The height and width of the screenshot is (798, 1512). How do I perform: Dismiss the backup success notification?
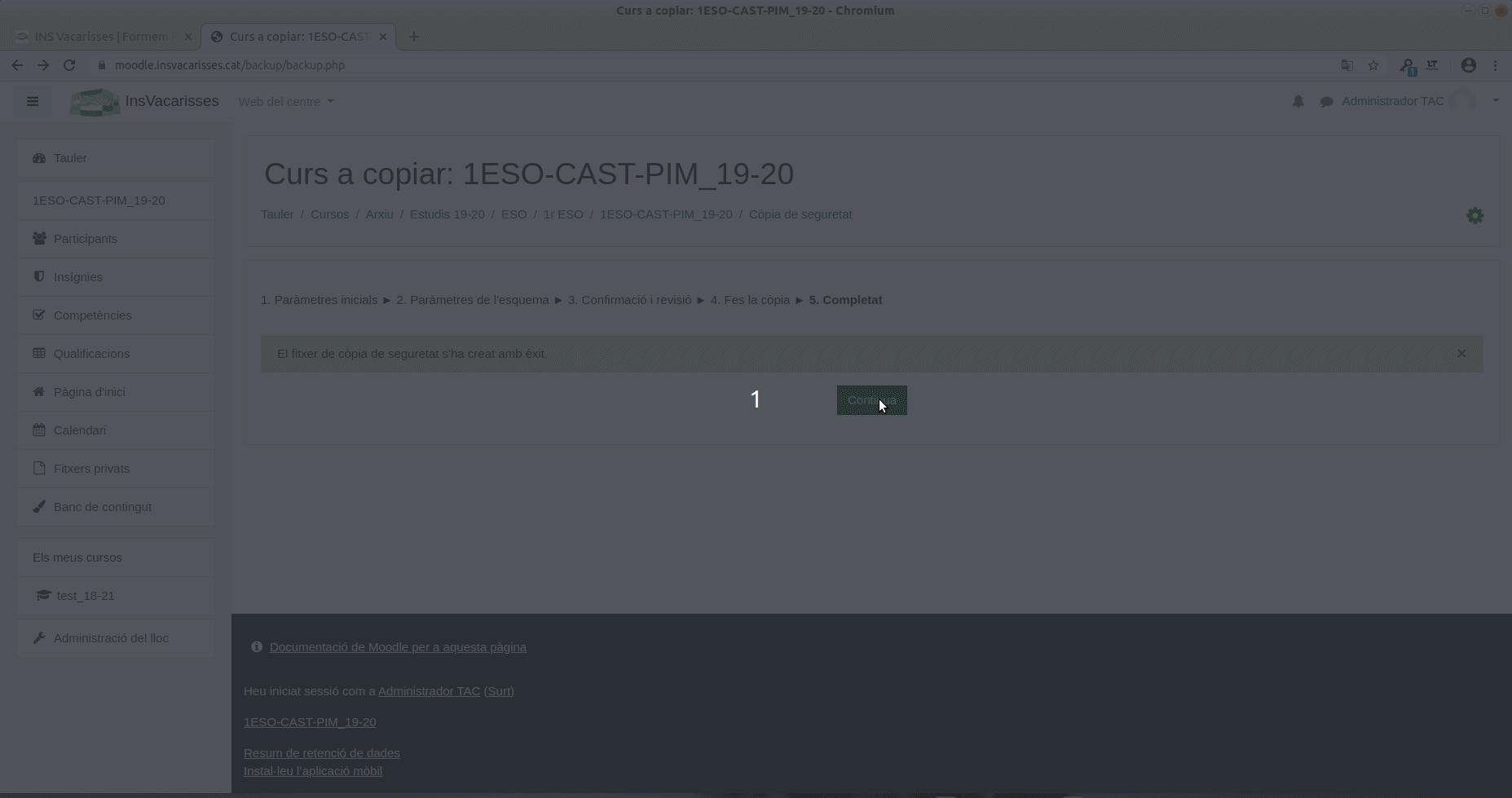point(1461,354)
